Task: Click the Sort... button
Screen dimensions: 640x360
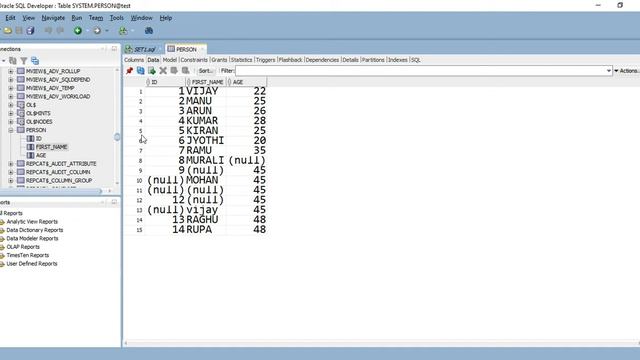Action: click(205, 71)
